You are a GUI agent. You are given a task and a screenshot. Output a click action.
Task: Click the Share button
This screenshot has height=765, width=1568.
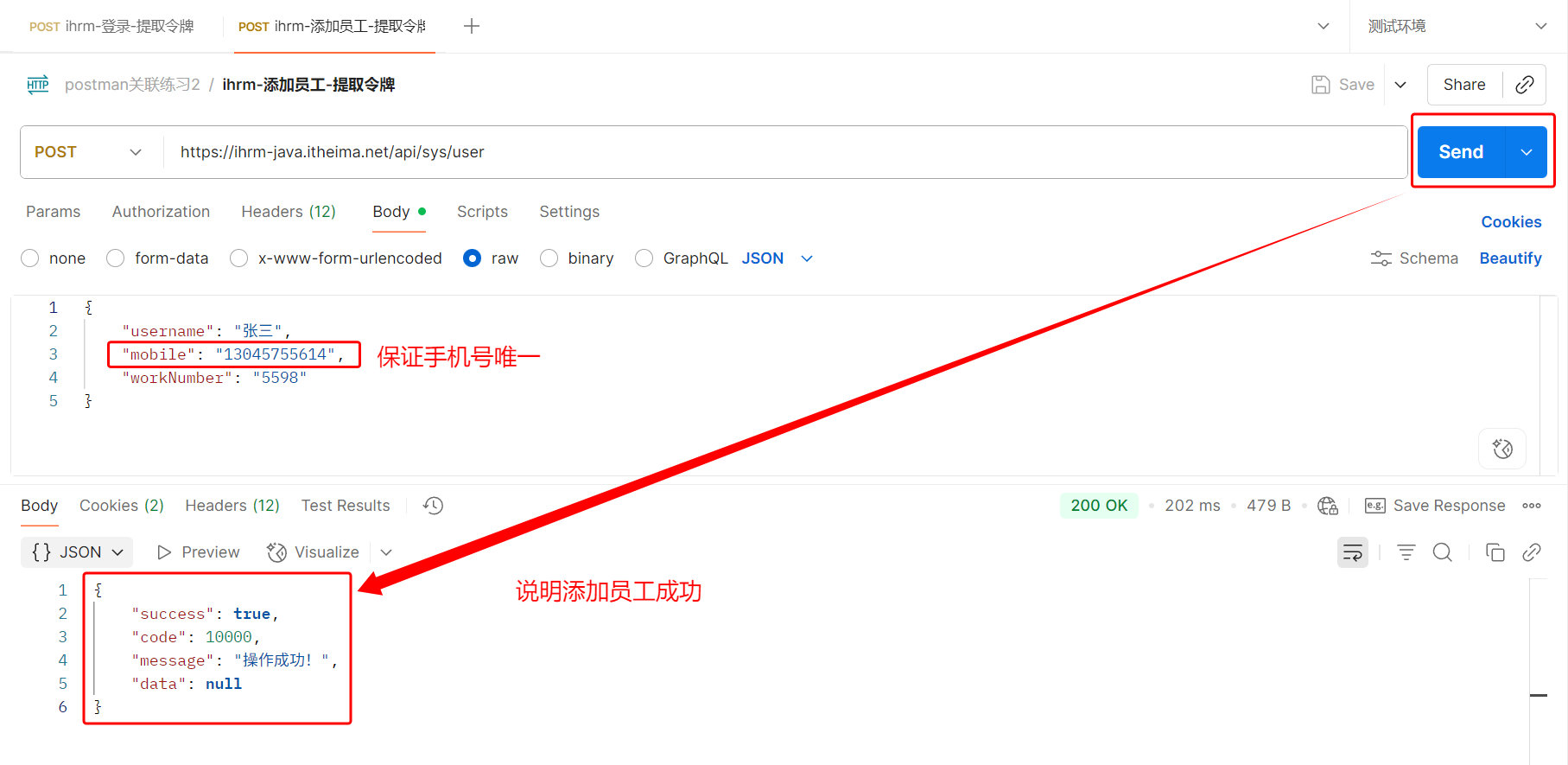1464,85
